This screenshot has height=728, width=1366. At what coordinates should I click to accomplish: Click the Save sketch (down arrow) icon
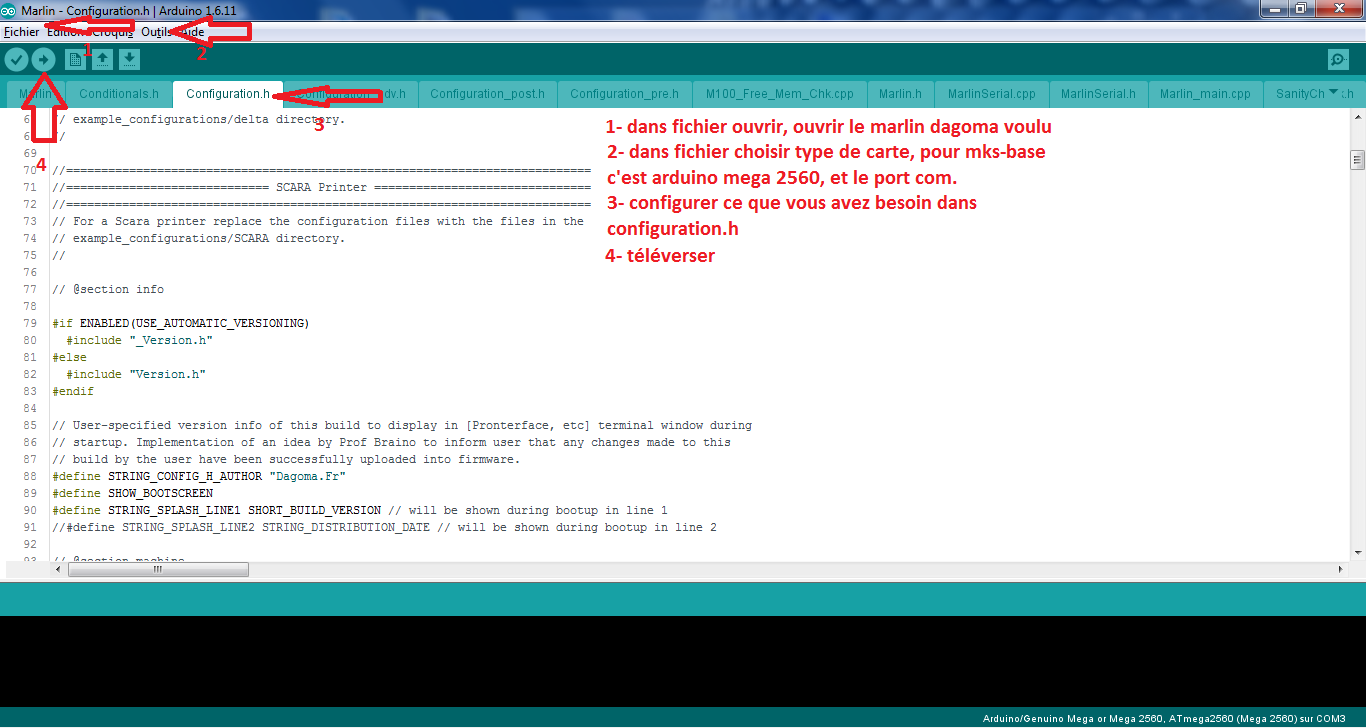pyautogui.click(x=129, y=60)
